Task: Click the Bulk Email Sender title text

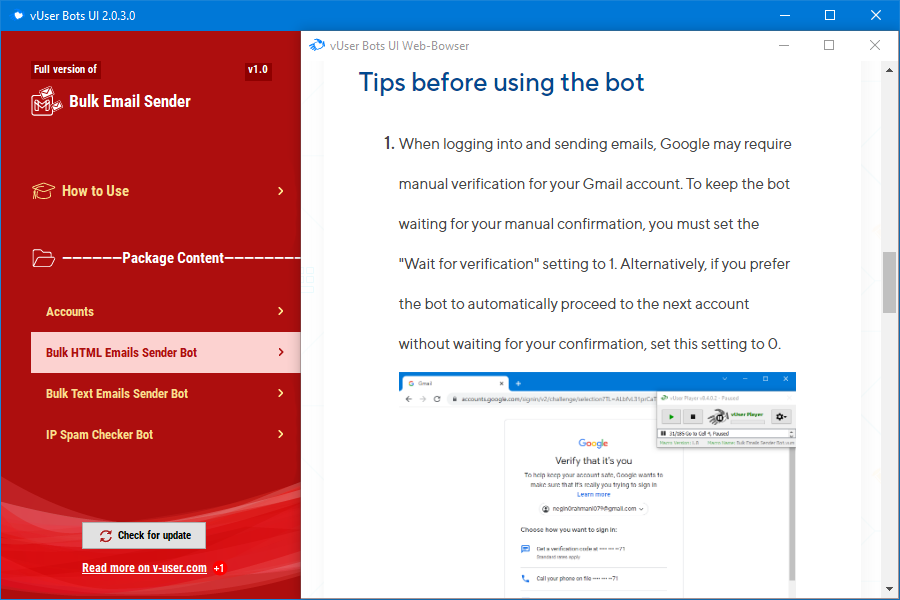Action: tap(130, 102)
